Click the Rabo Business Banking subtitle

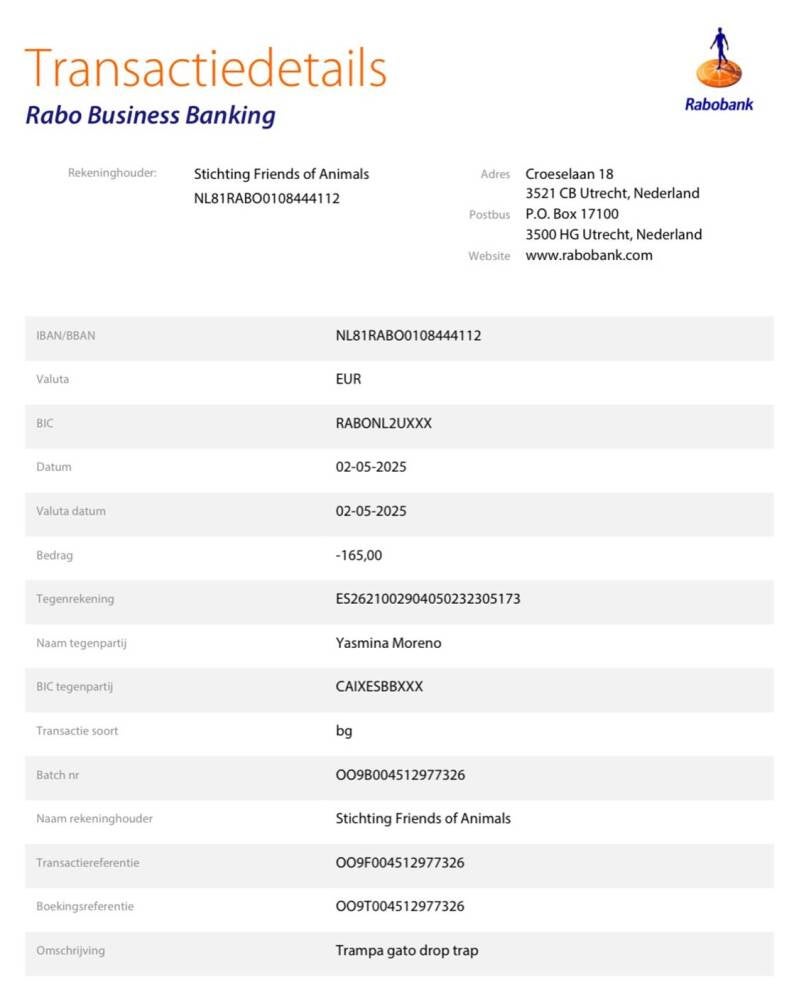[x=150, y=116]
